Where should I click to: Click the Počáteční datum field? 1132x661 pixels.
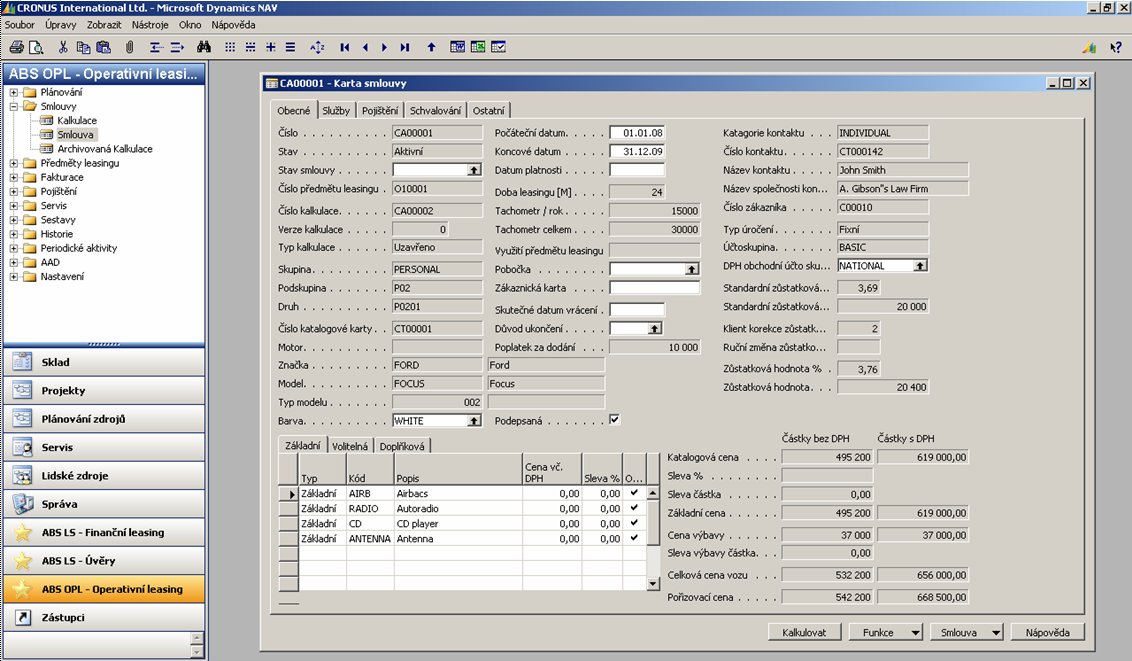click(x=637, y=133)
